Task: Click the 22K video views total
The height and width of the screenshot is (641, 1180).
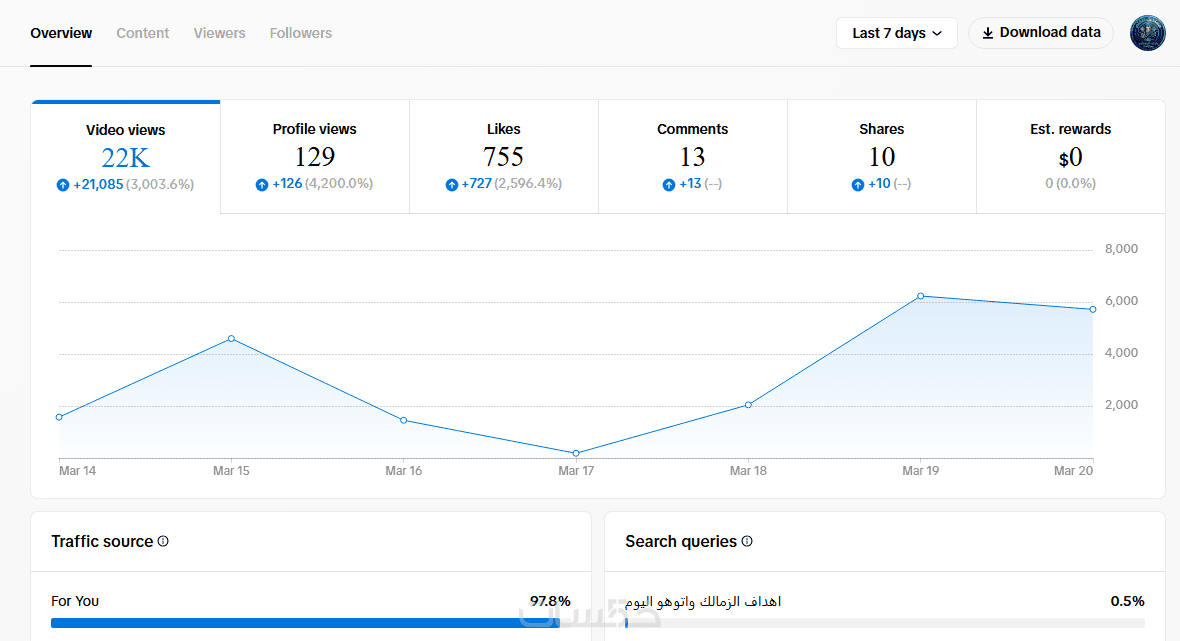Action: coord(126,158)
